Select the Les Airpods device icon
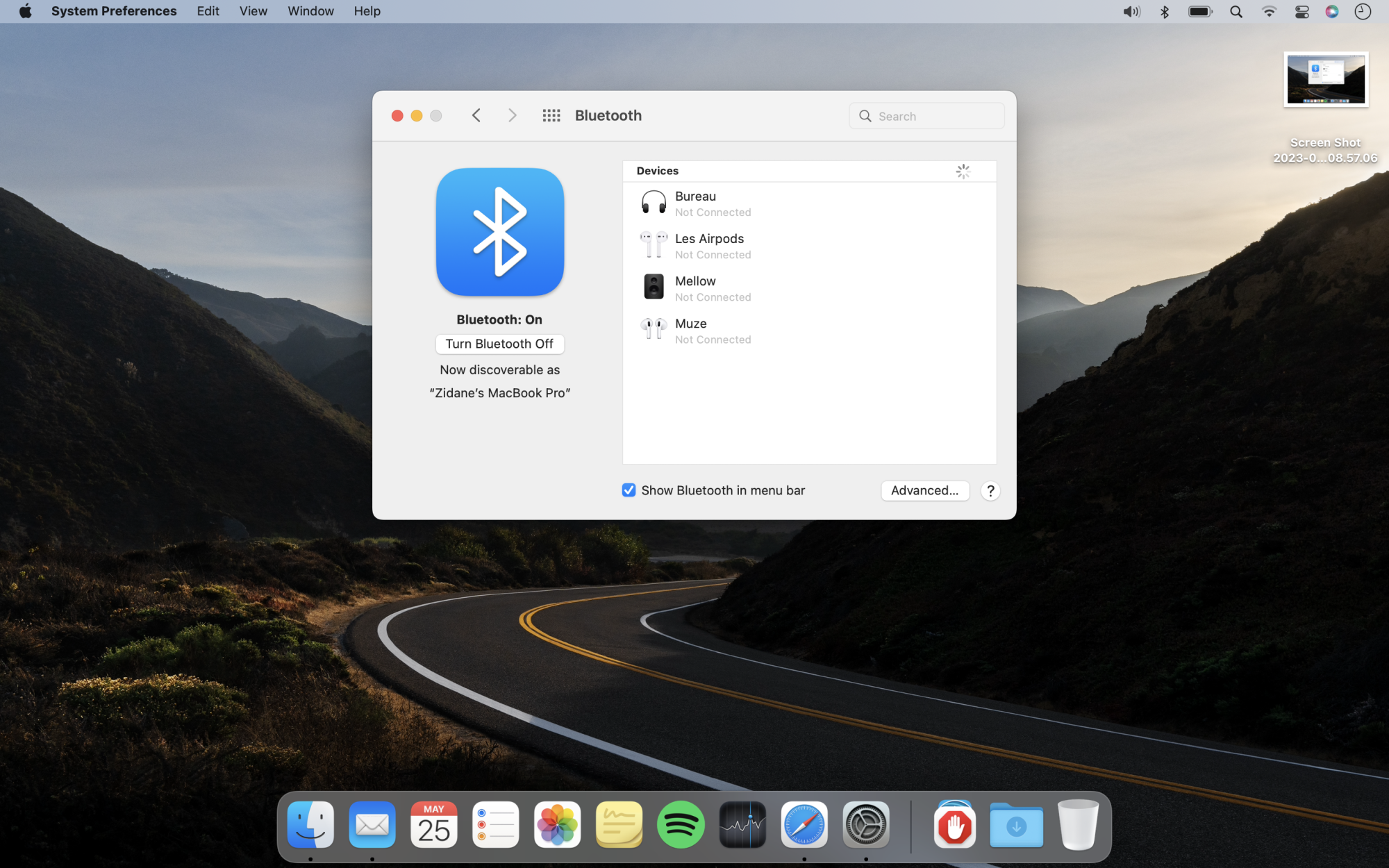The image size is (1389, 868). point(653,245)
